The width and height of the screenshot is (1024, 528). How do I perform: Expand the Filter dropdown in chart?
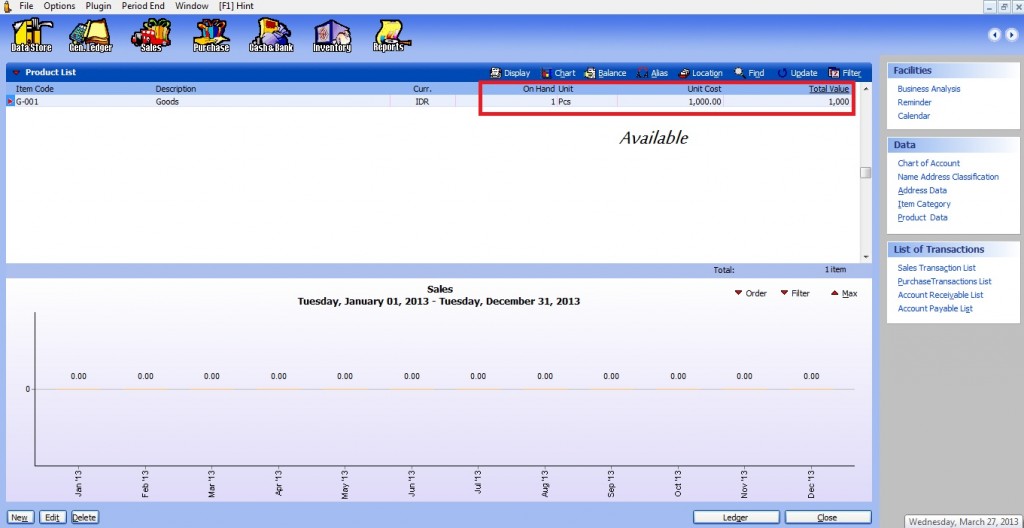point(794,293)
